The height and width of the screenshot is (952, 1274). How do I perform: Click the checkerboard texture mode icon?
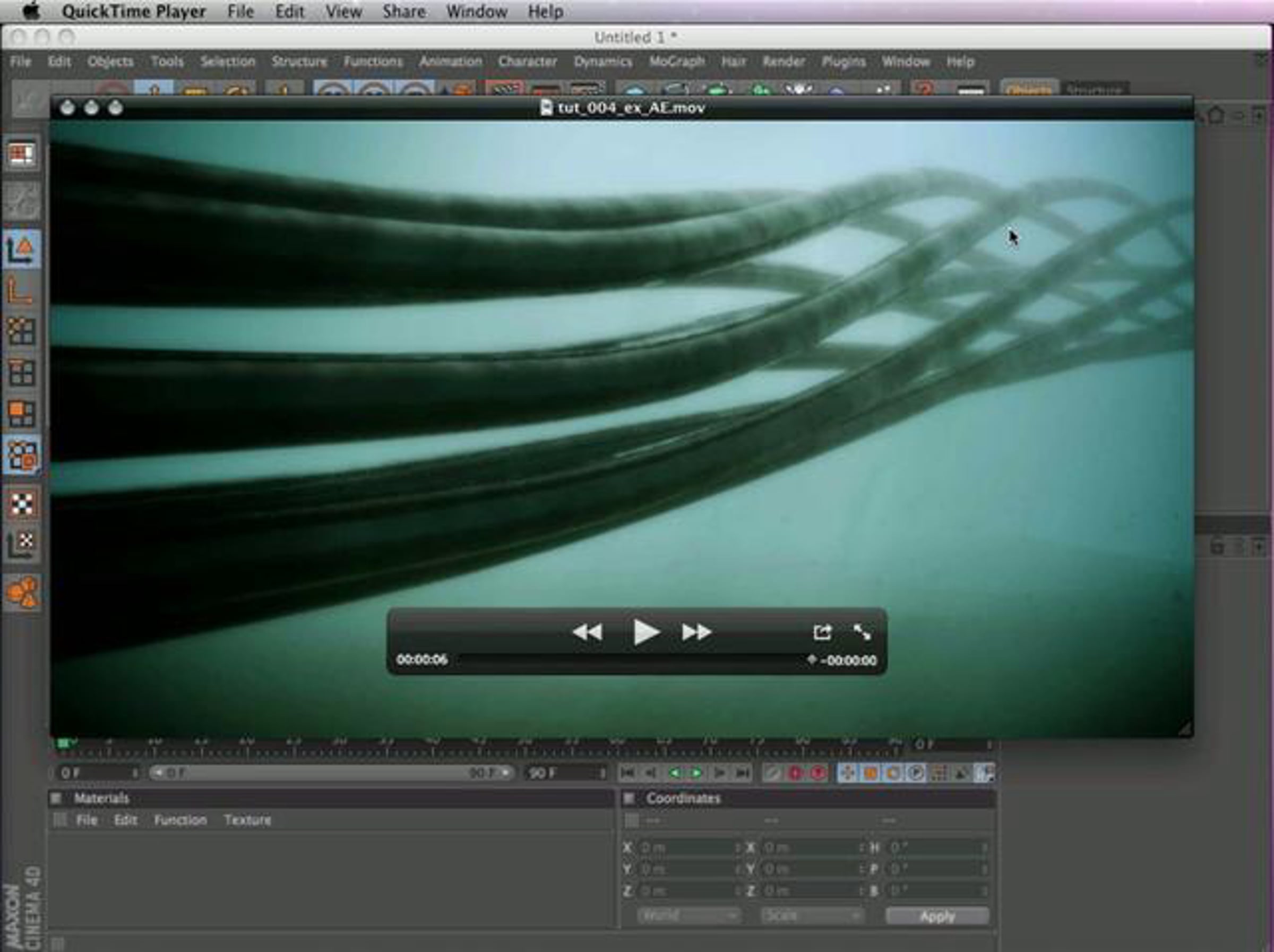pyautogui.click(x=22, y=503)
